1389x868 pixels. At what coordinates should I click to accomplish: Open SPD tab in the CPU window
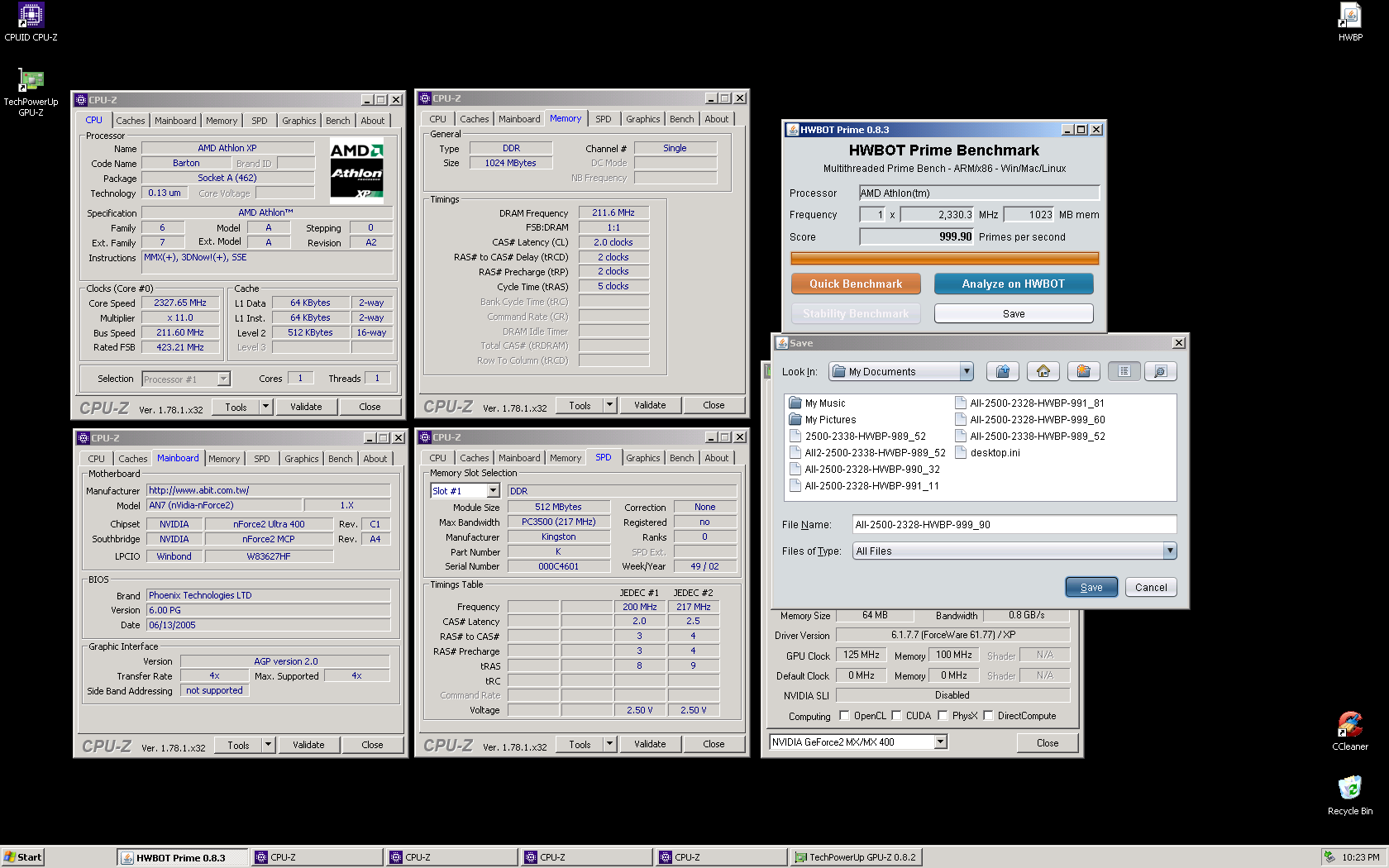click(259, 121)
